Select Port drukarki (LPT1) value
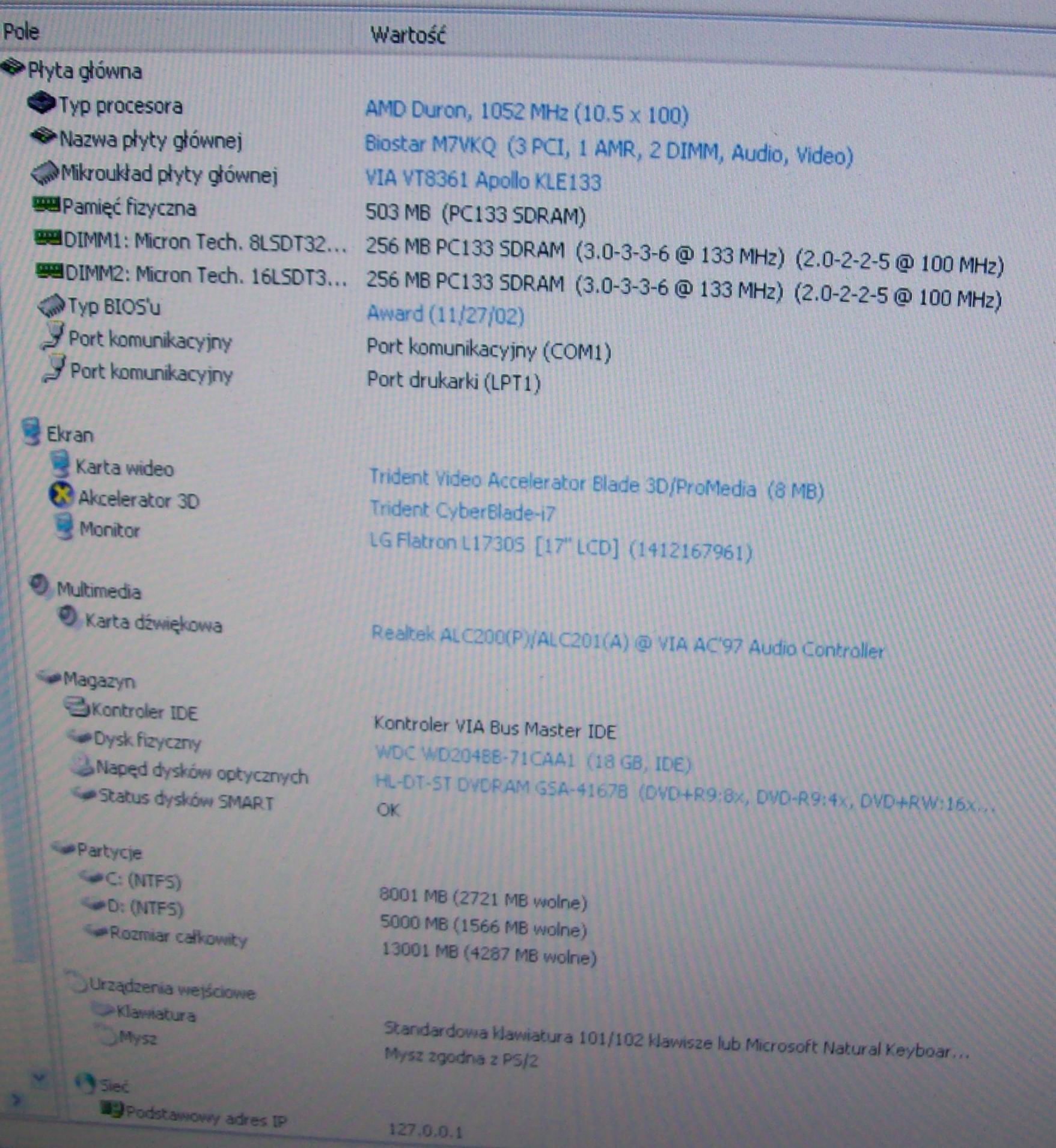 coord(454,381)
